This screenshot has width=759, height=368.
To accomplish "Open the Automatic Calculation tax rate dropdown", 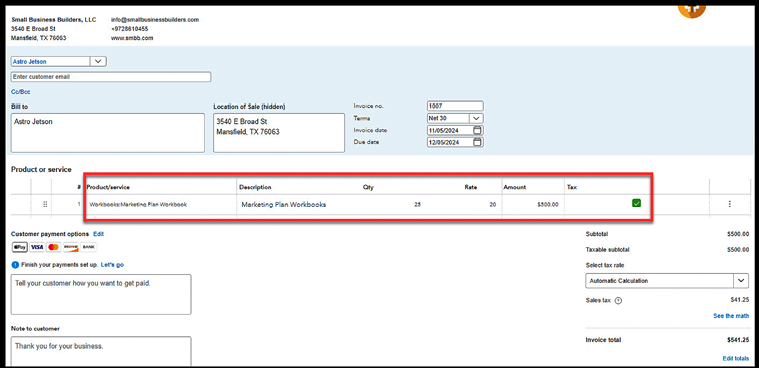I will 741,281.
